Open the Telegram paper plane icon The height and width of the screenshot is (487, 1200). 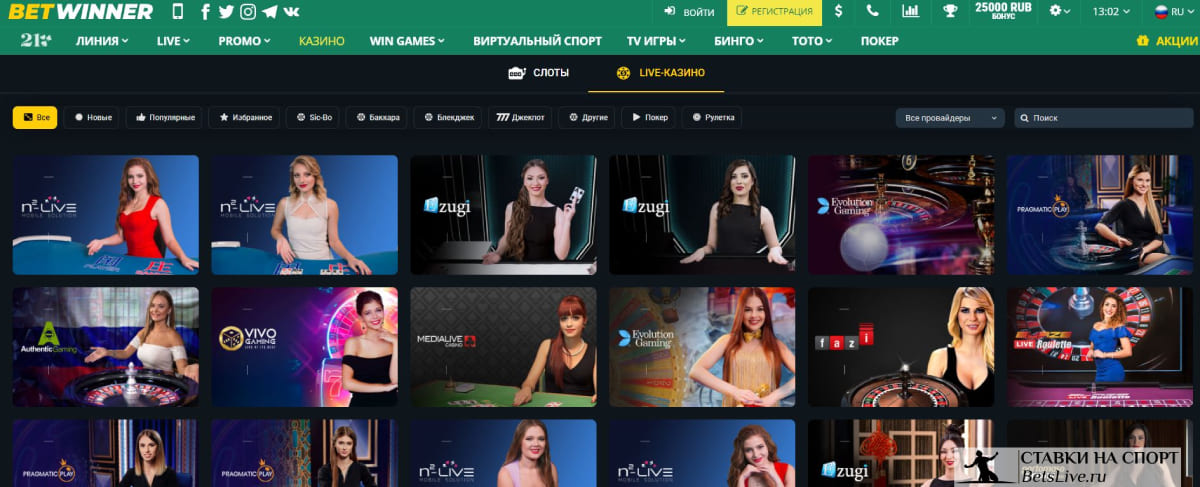(270, 12)
